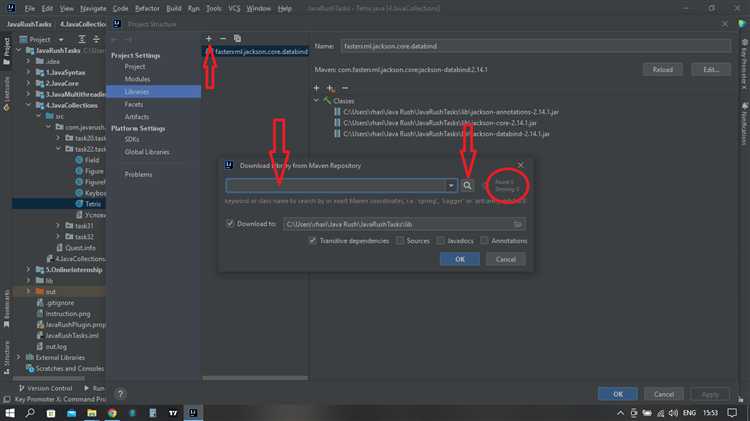The width and height of the screenshot is (750, 421).
Task: Collapse the Classes node
Action: [316, 100]
